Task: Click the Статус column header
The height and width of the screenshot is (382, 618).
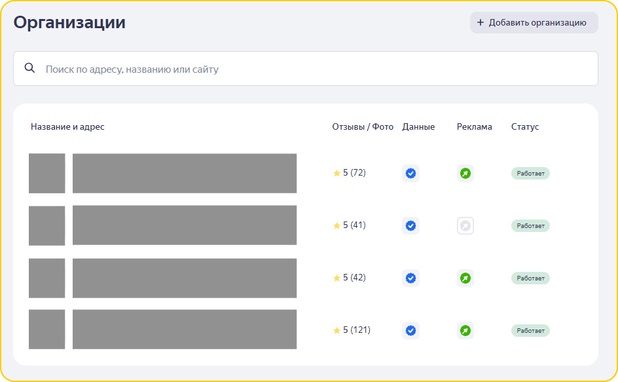Action: (525, 127)
